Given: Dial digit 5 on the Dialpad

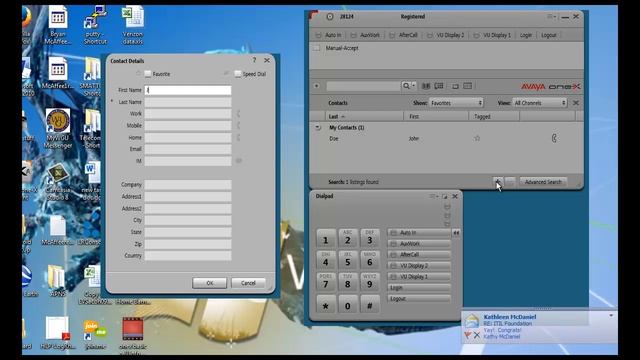Looking at the screenshot, I should coord(348,260).
